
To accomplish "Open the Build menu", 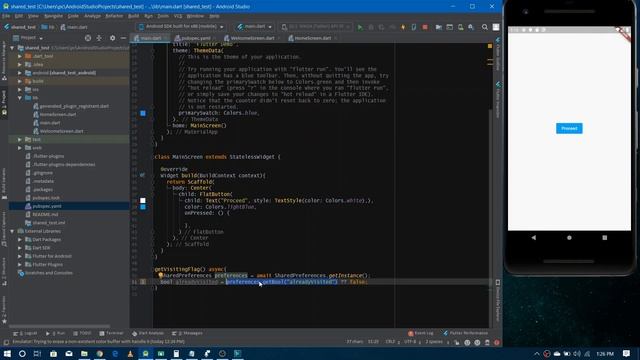I will pos(133,16).
